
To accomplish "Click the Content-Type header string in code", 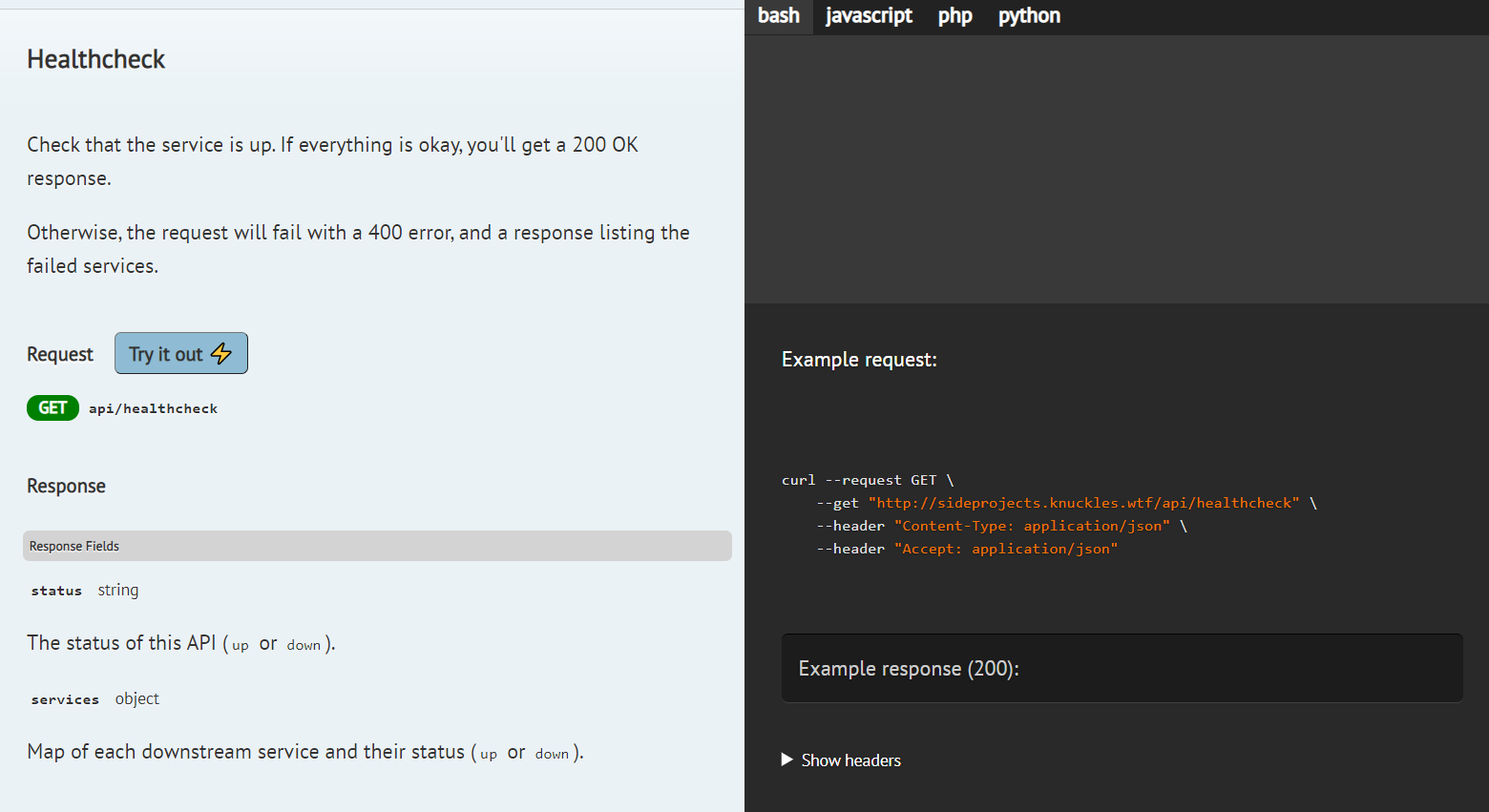I will pos(1032,526).
